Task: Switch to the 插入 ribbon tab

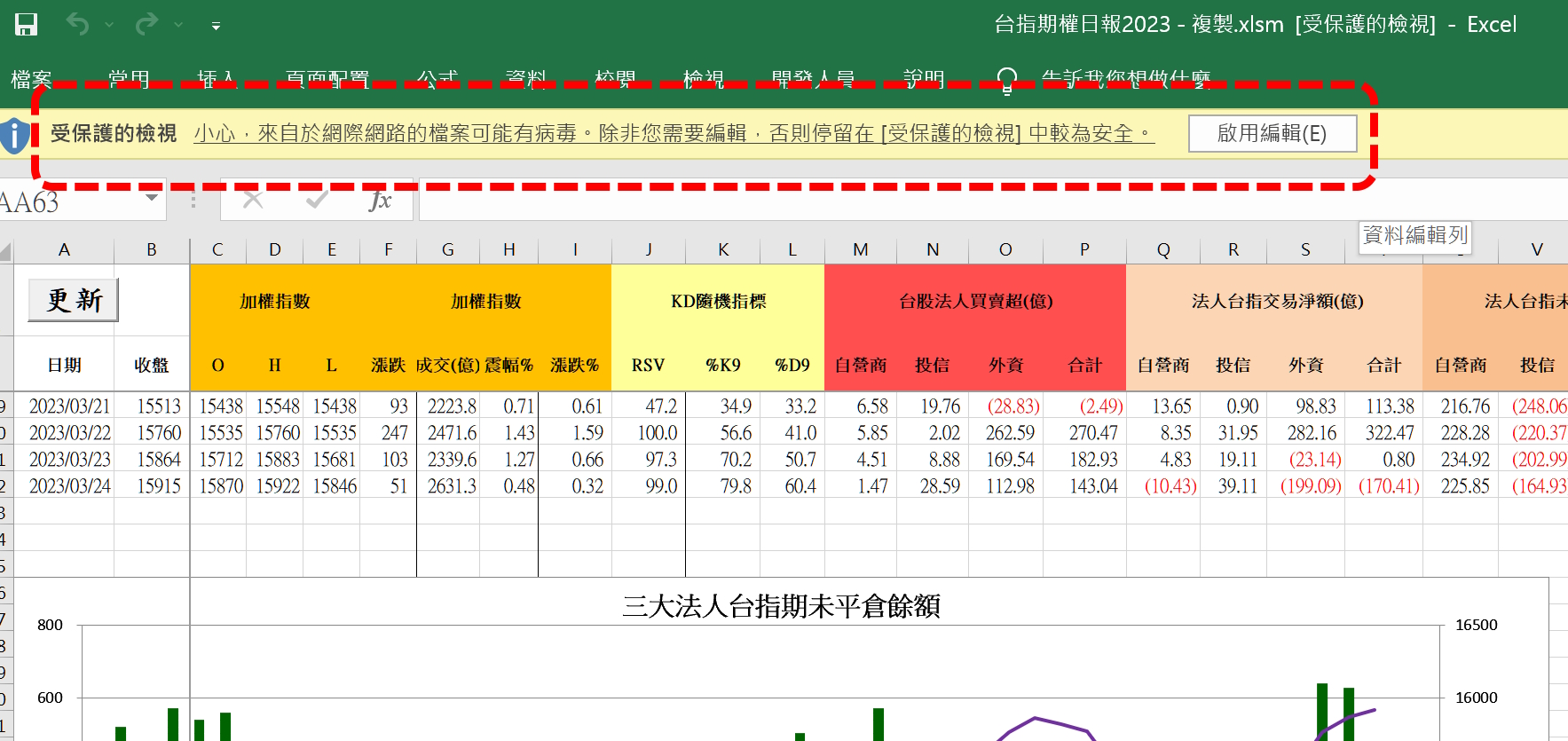Action: (217, 80)
